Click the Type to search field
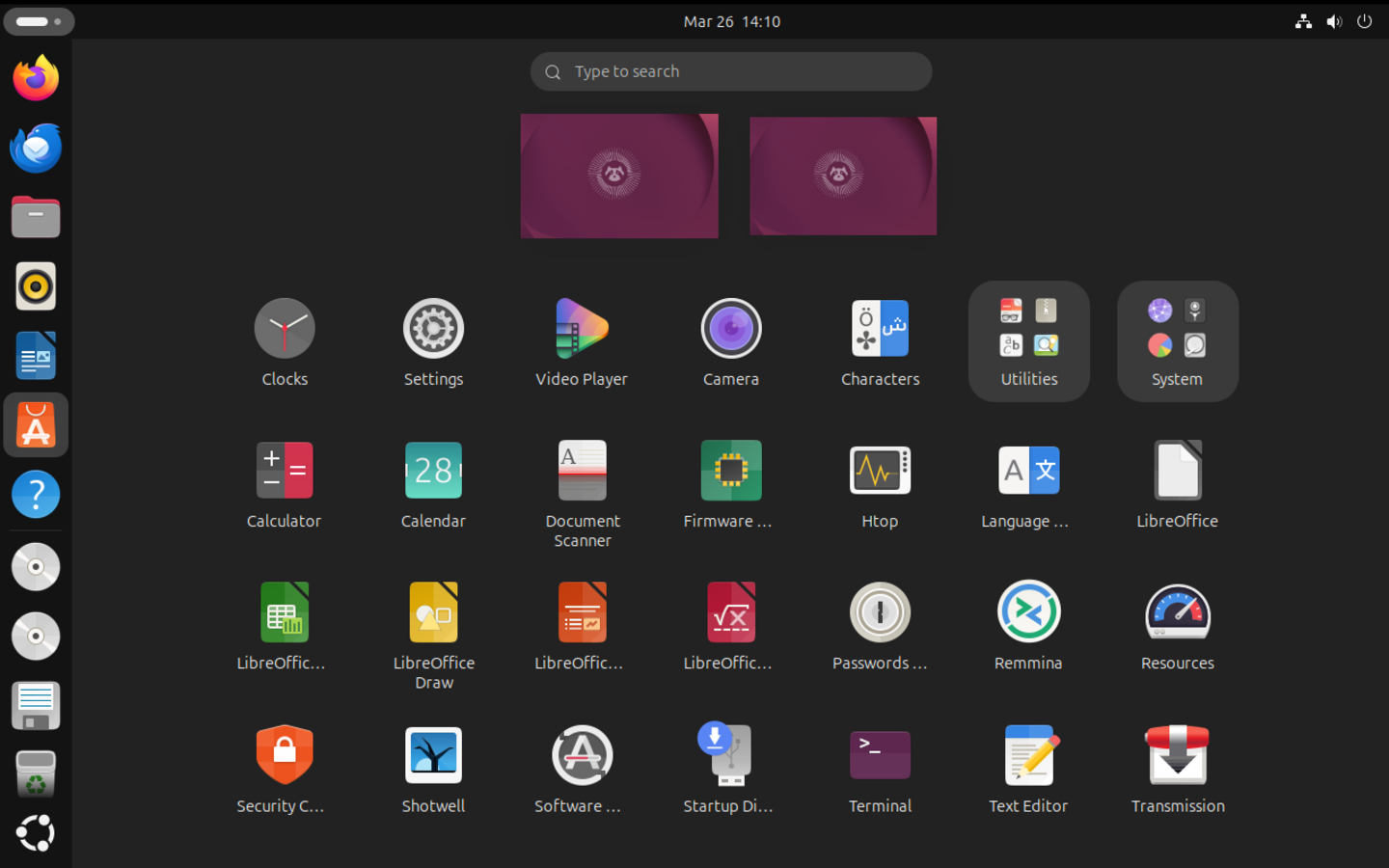Screen dimensions: 1389x868 pyautogui.click(x=730, y=71)
